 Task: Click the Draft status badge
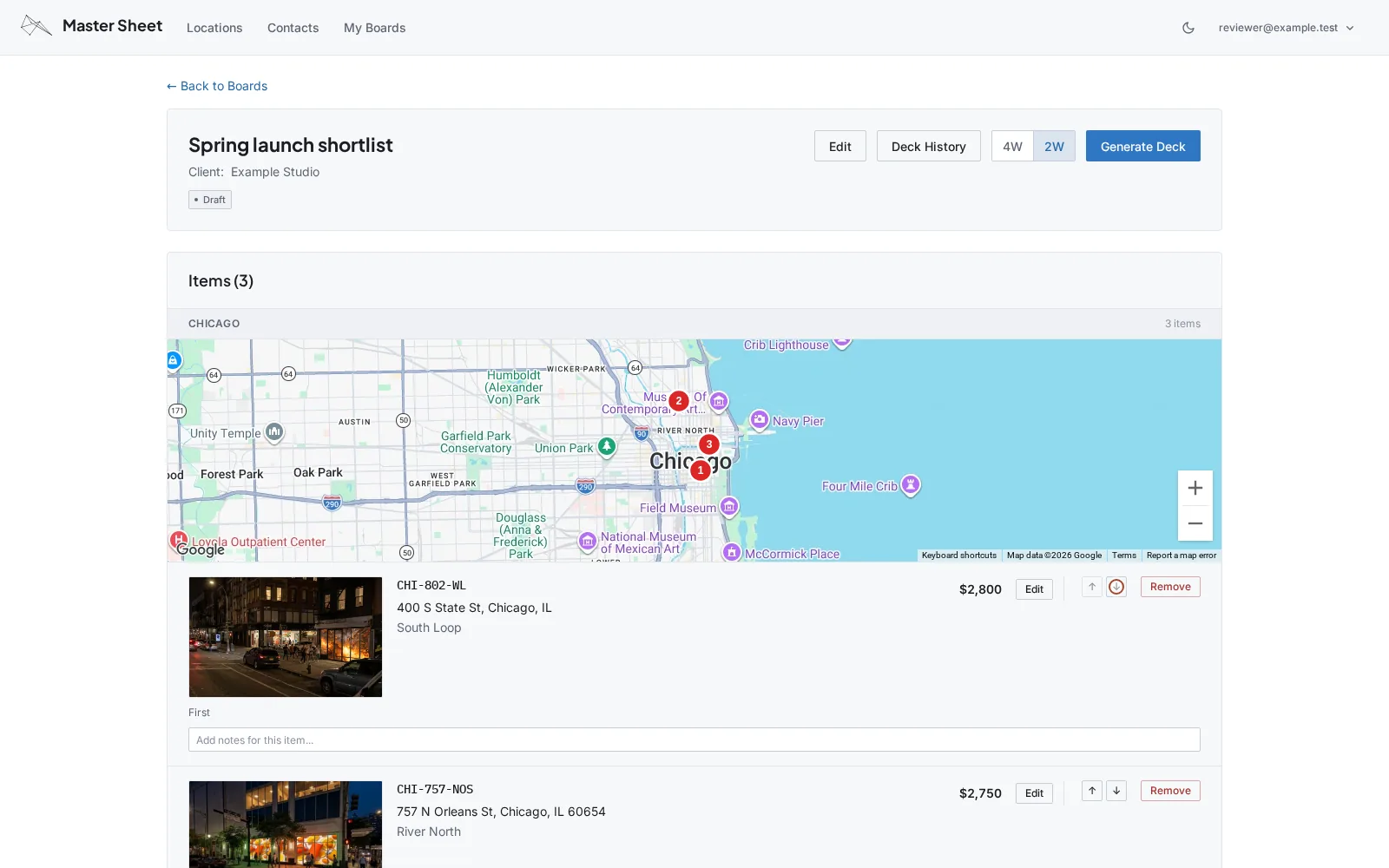point(210,200)
